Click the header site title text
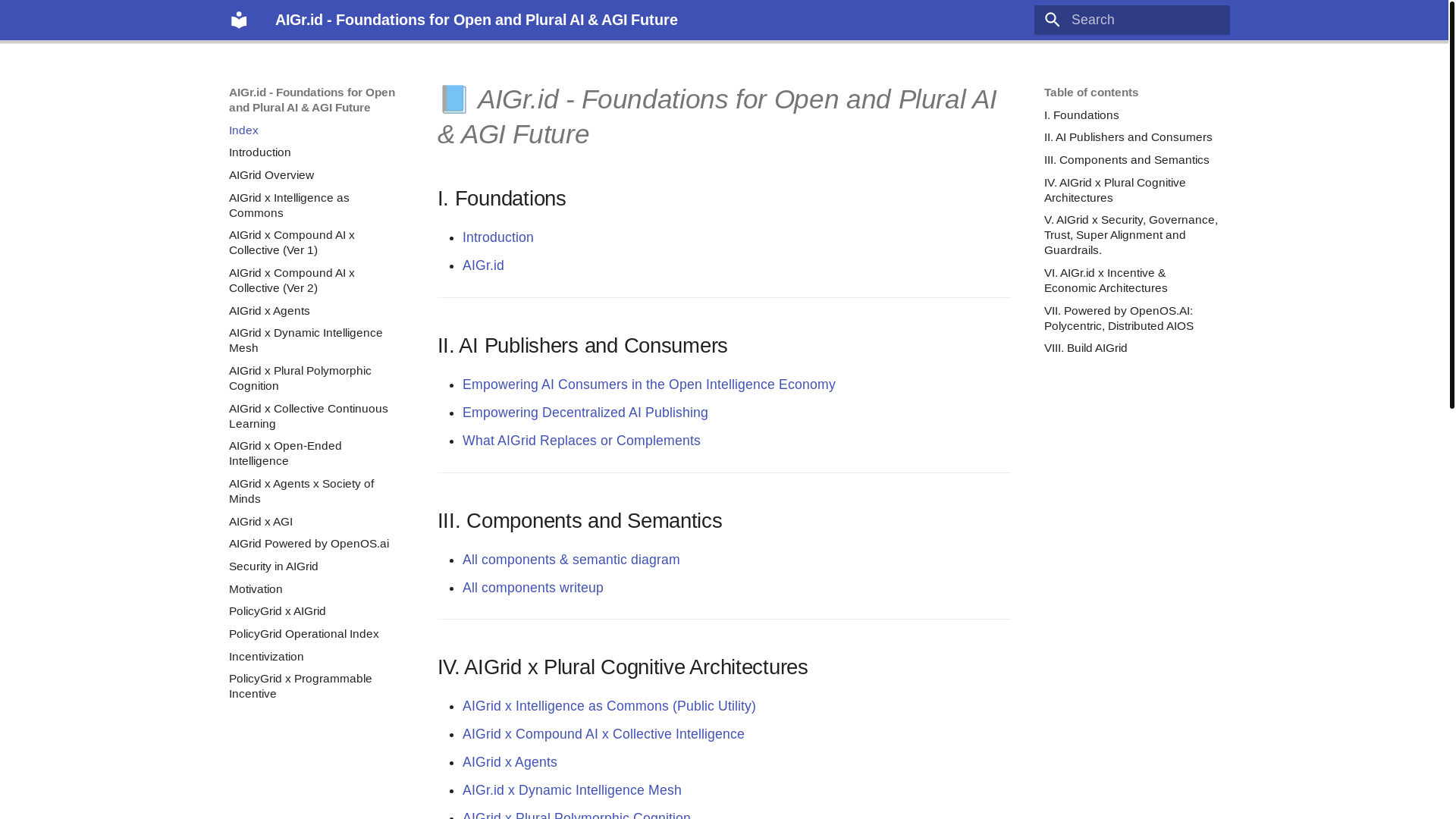 (476, 20)
